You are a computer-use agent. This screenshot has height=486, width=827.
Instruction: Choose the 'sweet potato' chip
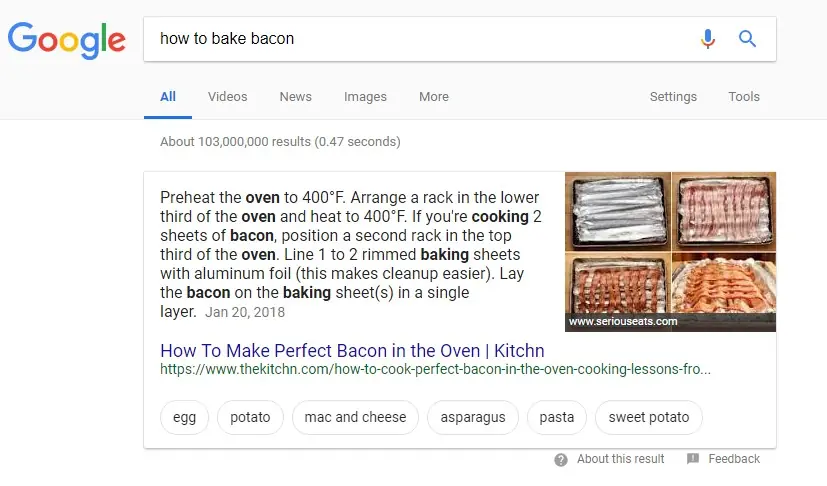click(649, 417)
